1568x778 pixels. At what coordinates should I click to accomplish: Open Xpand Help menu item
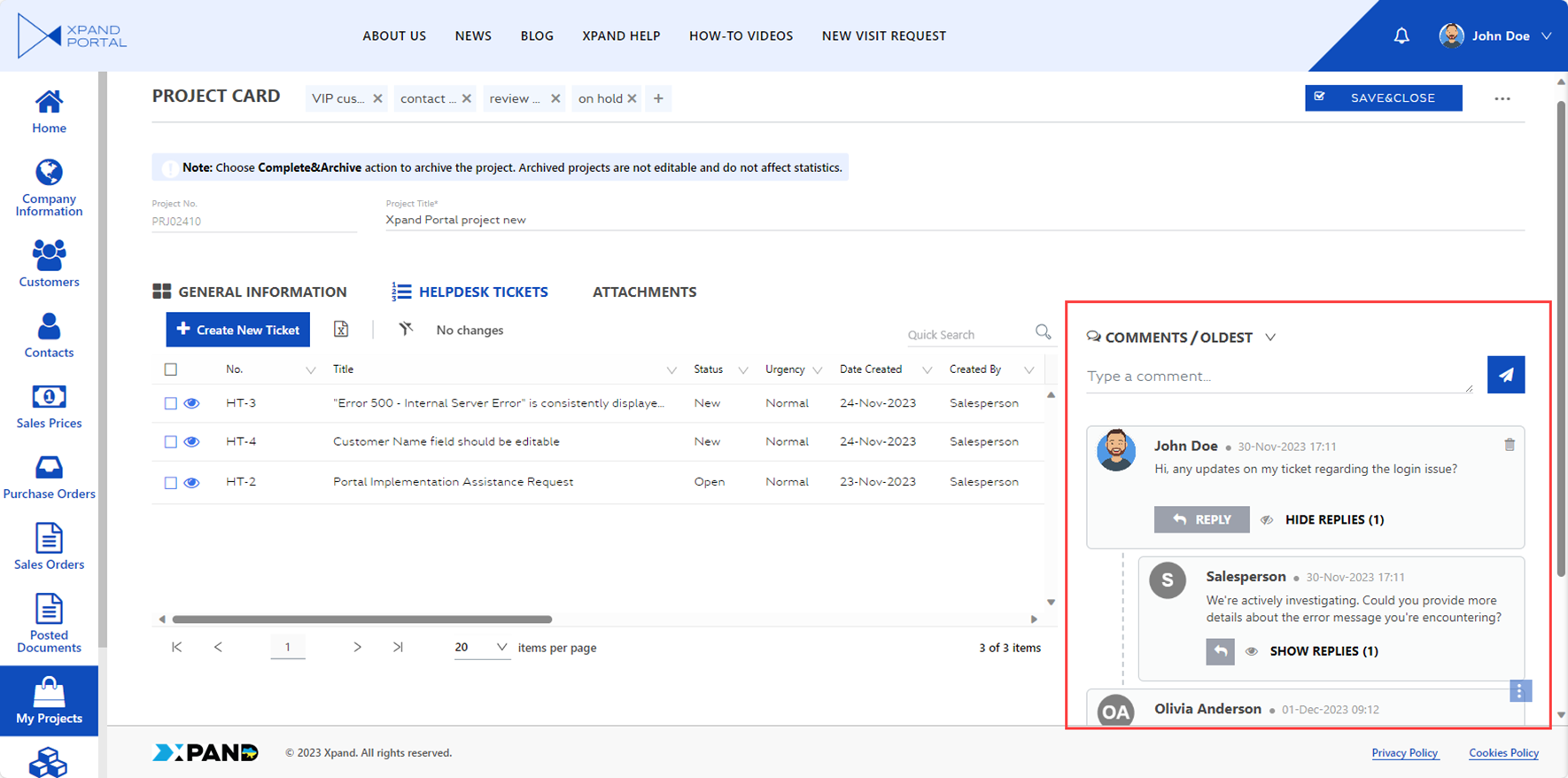pos(621,36)
